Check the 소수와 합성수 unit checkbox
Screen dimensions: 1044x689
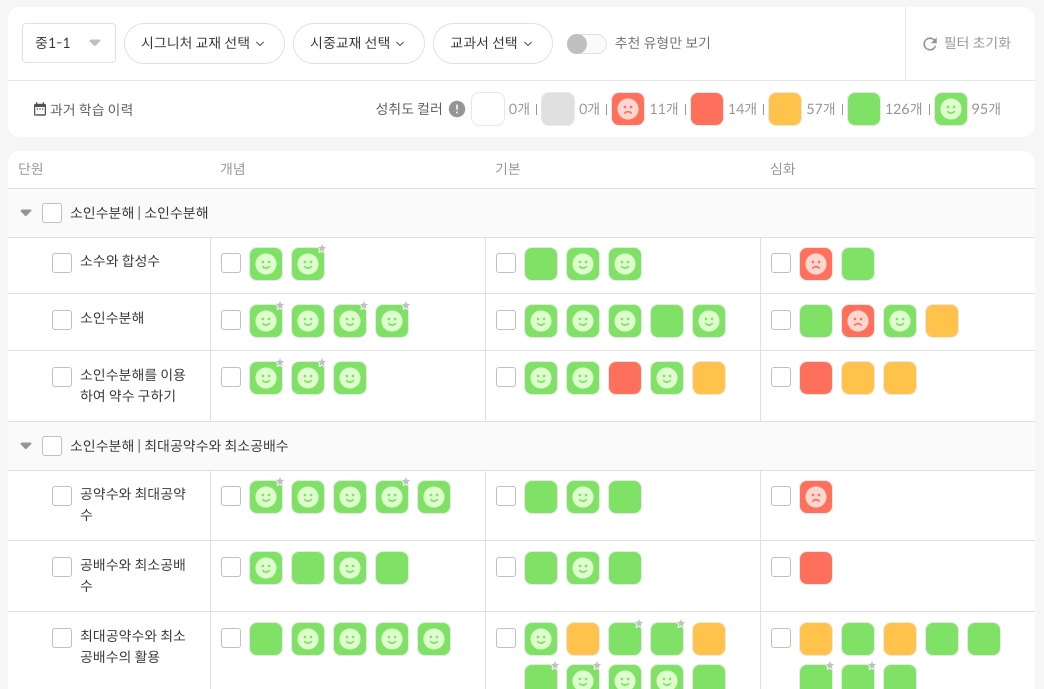[x=62, y=262]
